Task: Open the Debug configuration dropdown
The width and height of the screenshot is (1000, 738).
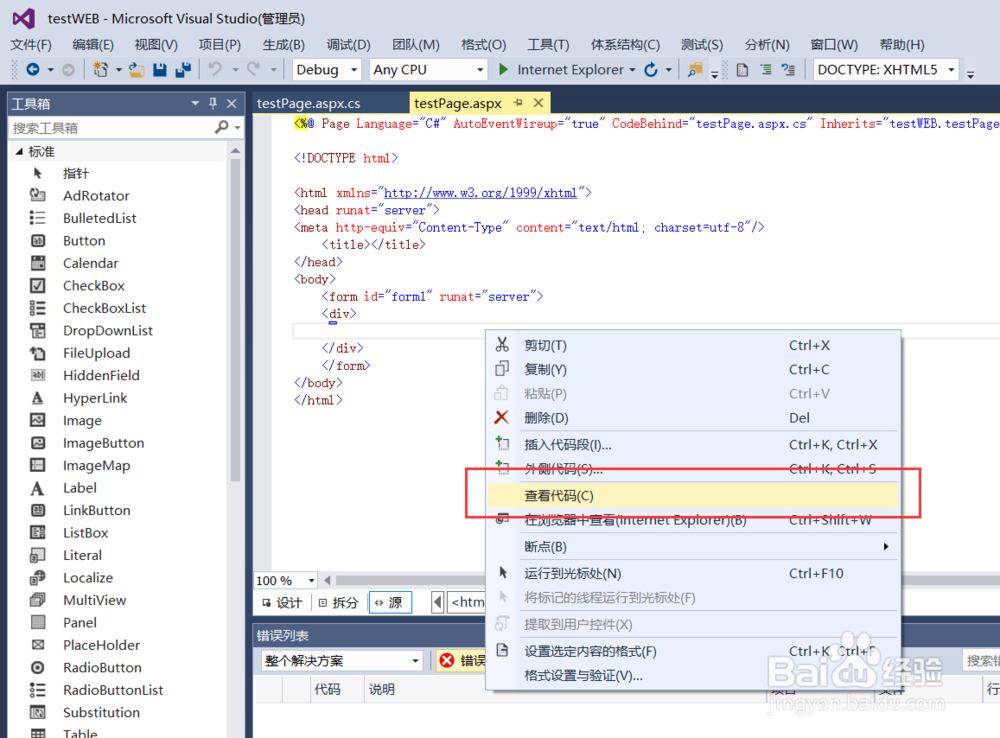Action: coord(326,69)
